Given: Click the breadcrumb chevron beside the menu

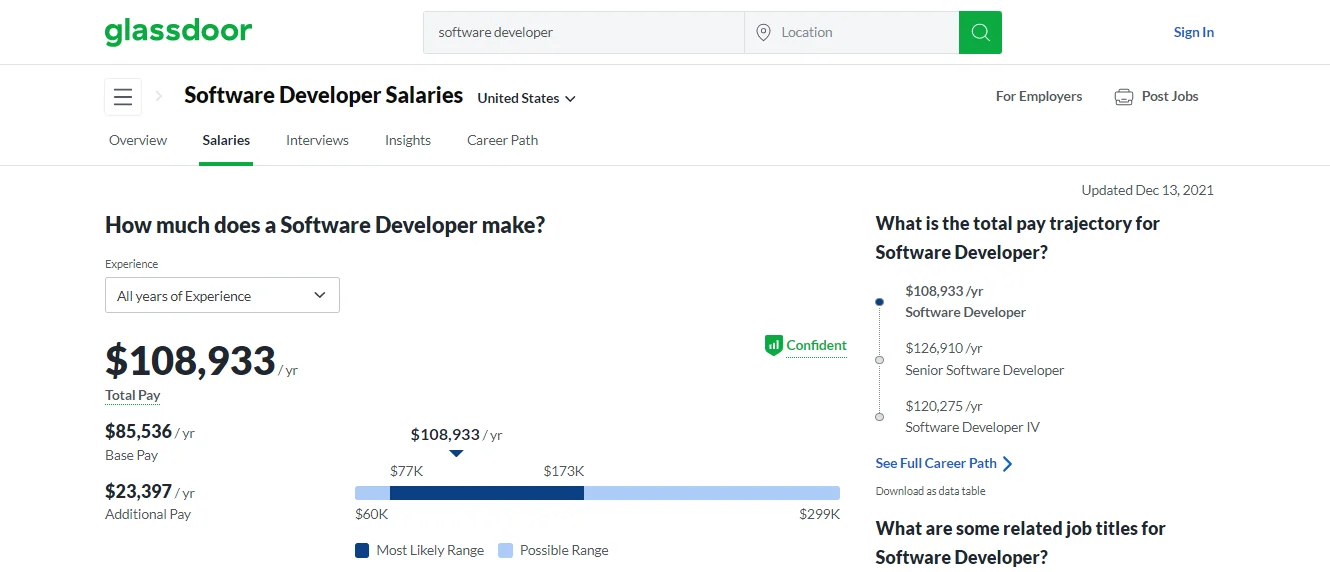Looking at the screenshot, I should [x=158, y=97].
